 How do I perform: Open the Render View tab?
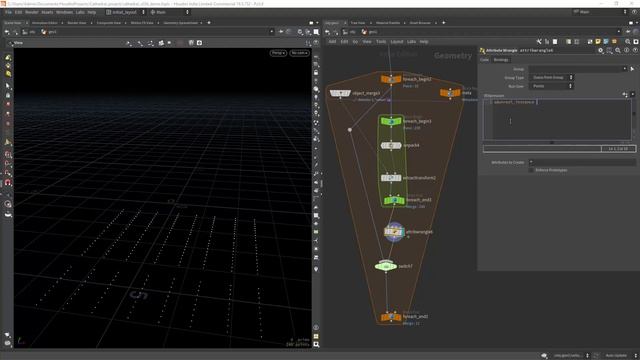pyautogui.click(x=77, y=23)
